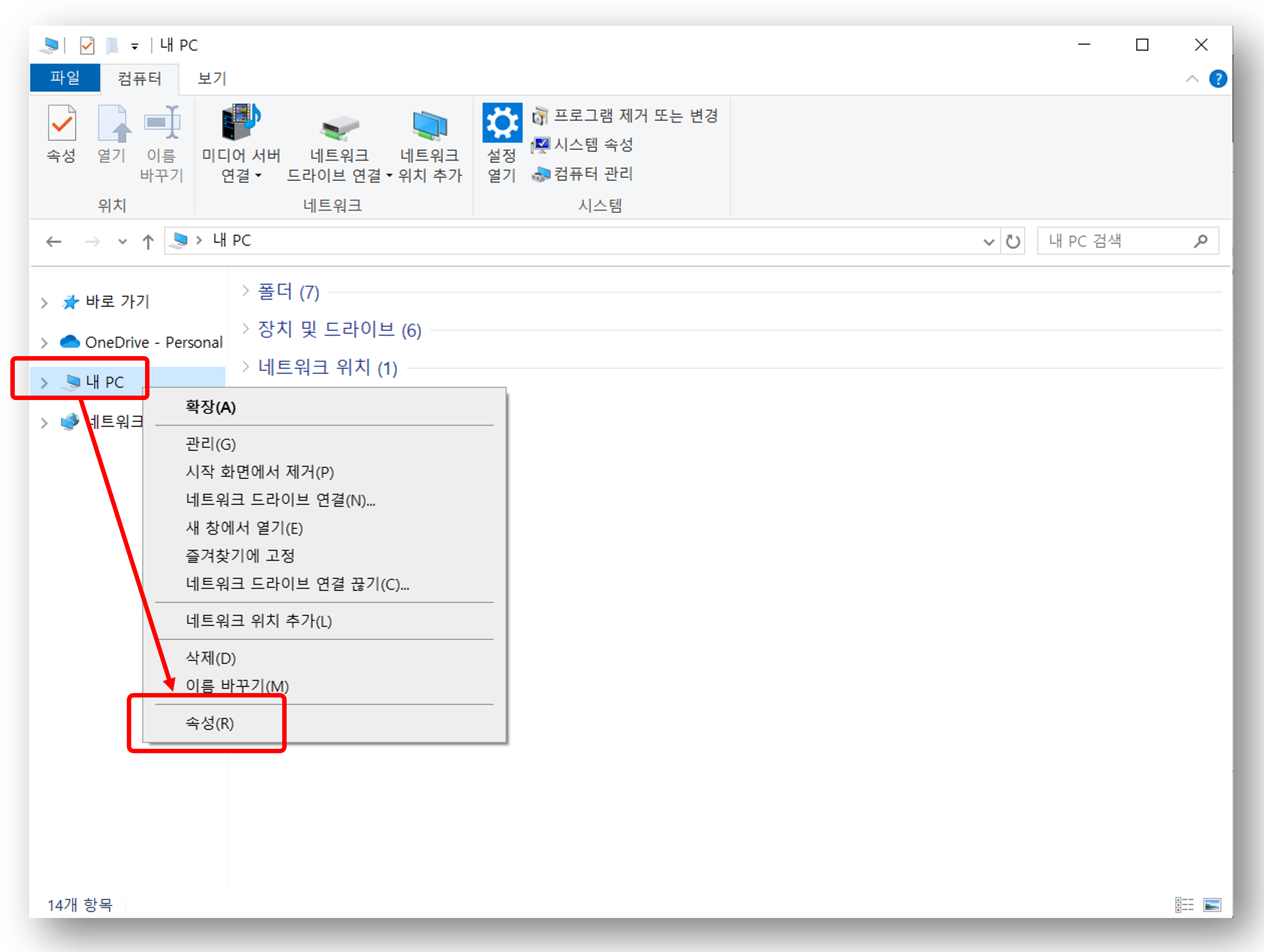Expand the 내 PC tree node
Image resolution: width=1264 pixels, height=952 pixels.
[x=44, y=382]
